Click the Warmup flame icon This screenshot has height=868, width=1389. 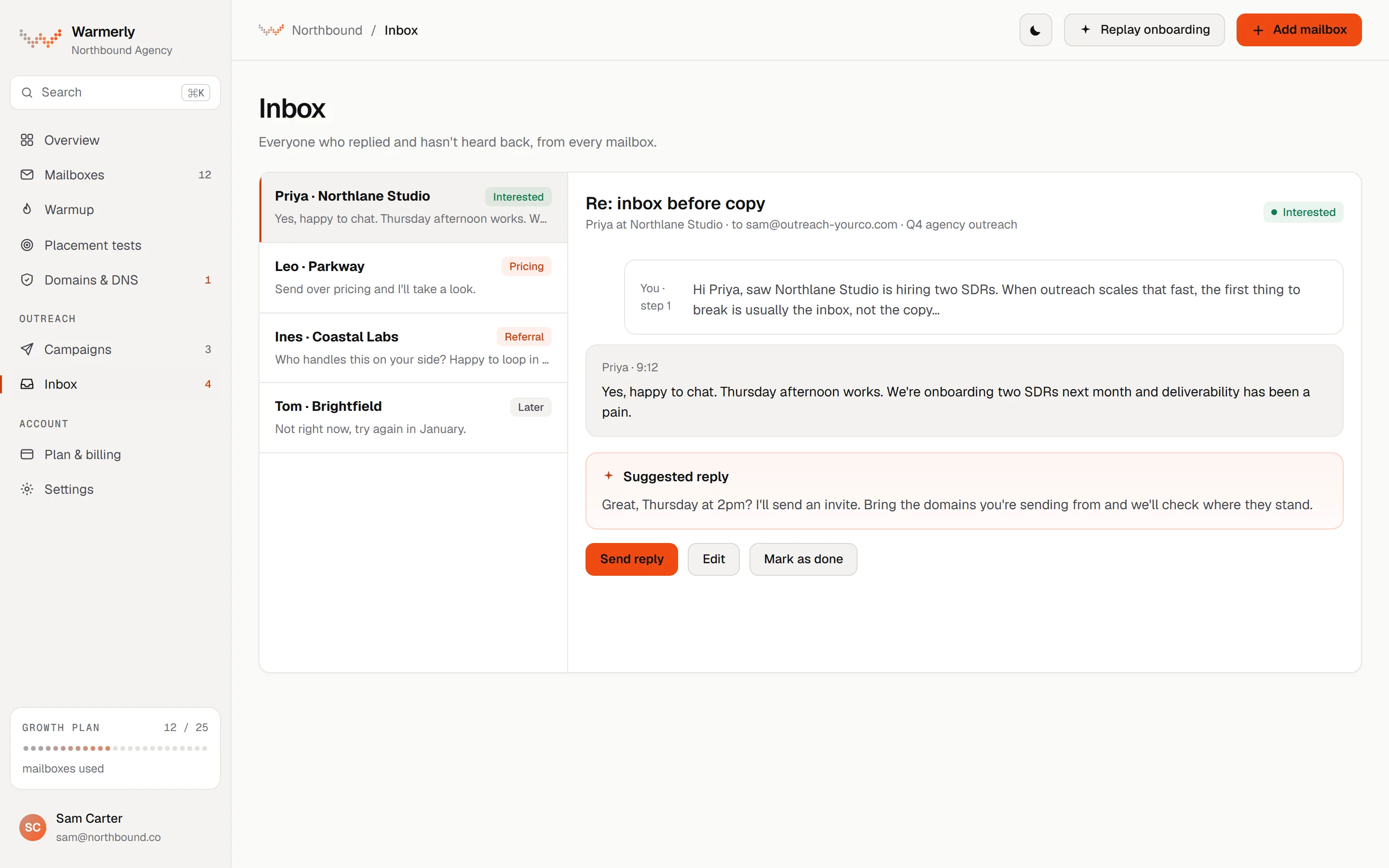click(x=27, y=210)
